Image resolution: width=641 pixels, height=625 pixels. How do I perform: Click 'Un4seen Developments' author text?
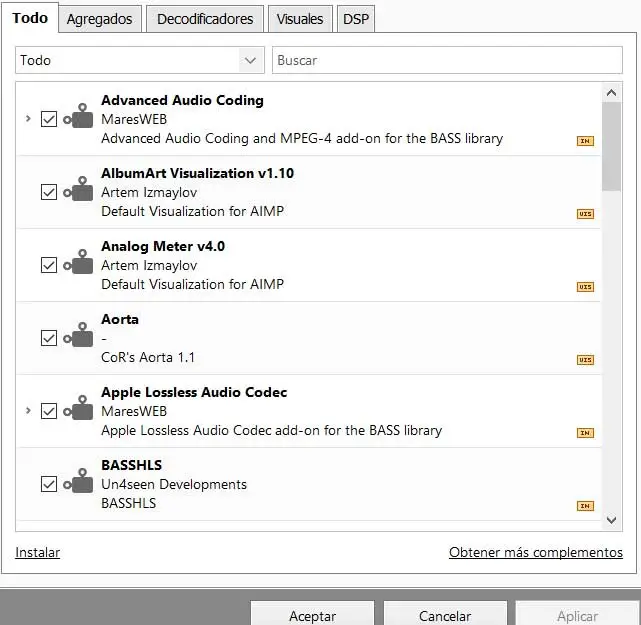(x=174, y=484)
